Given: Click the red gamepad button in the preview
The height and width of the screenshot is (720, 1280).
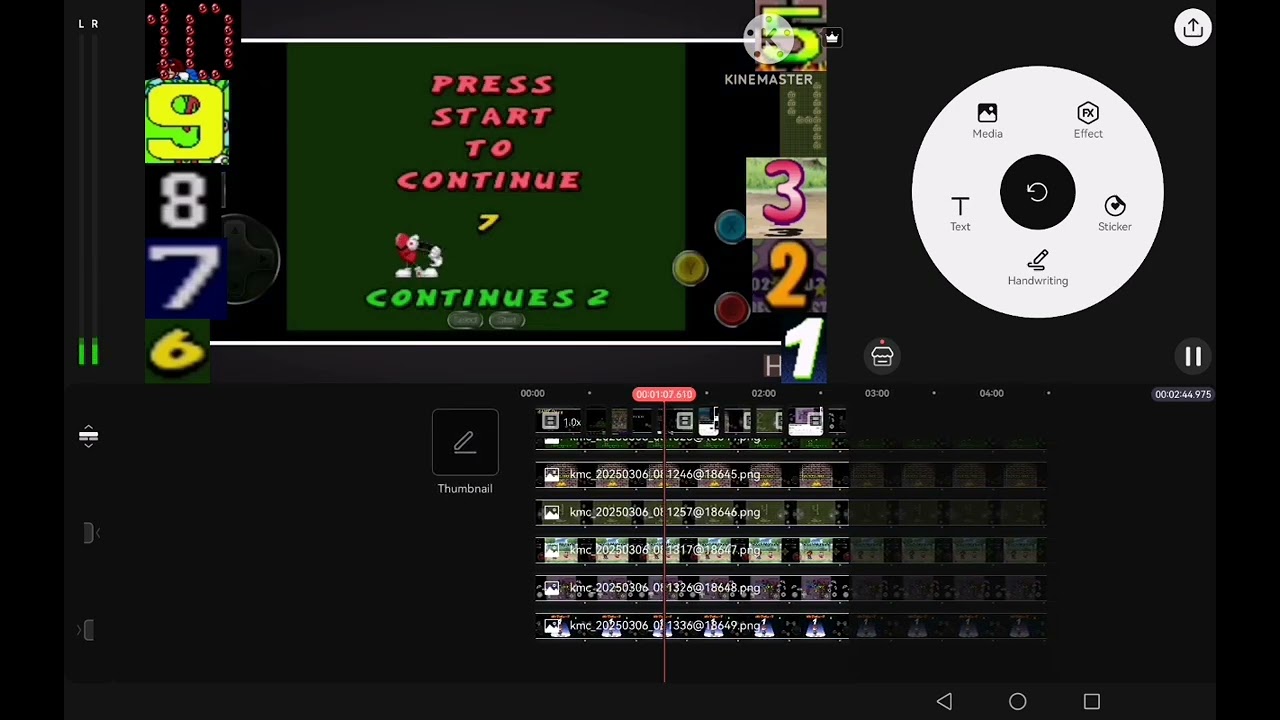Looking at the screenshot, I should (731, 309).
